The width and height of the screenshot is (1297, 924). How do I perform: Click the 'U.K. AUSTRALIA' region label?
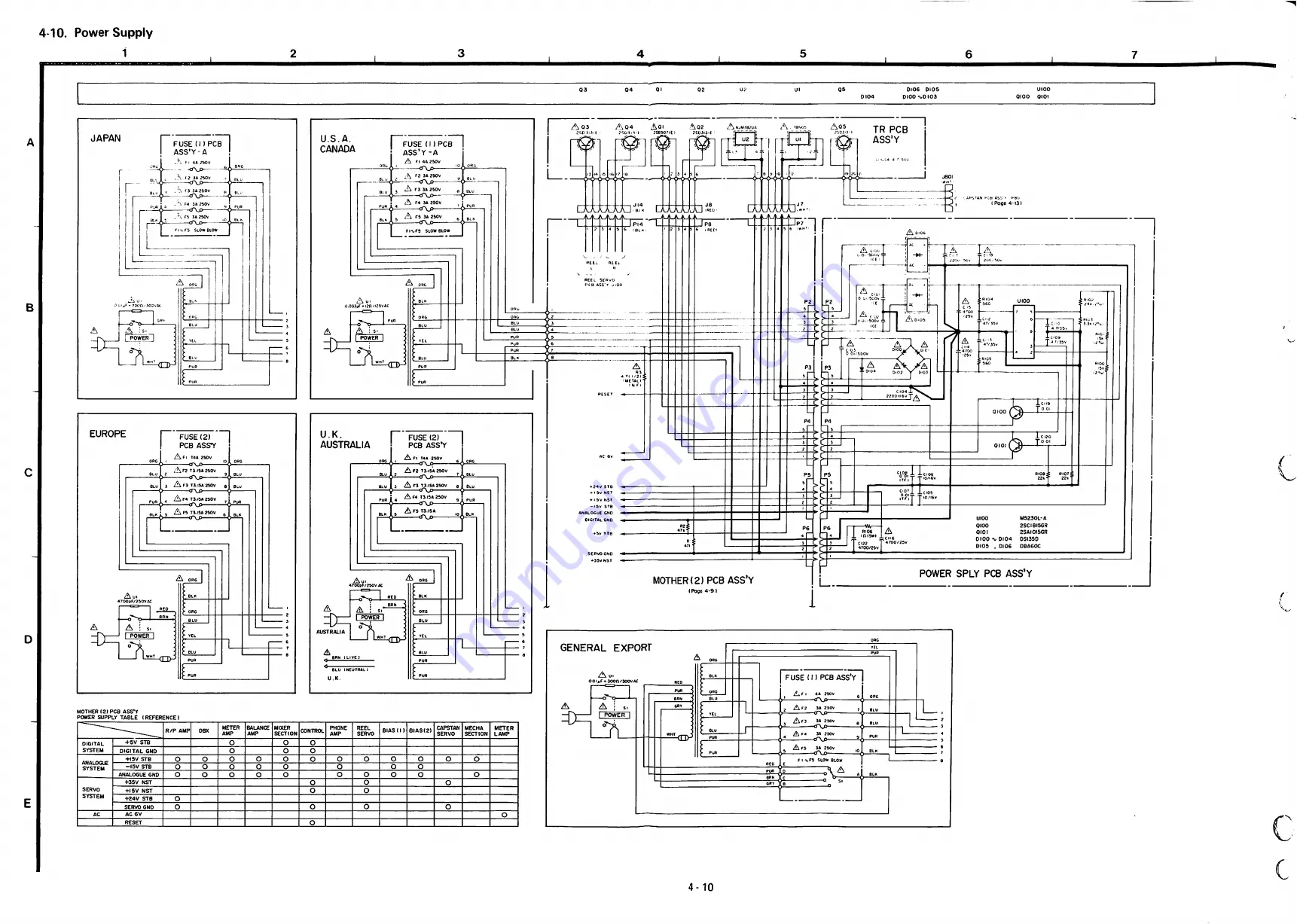[345, 440]
